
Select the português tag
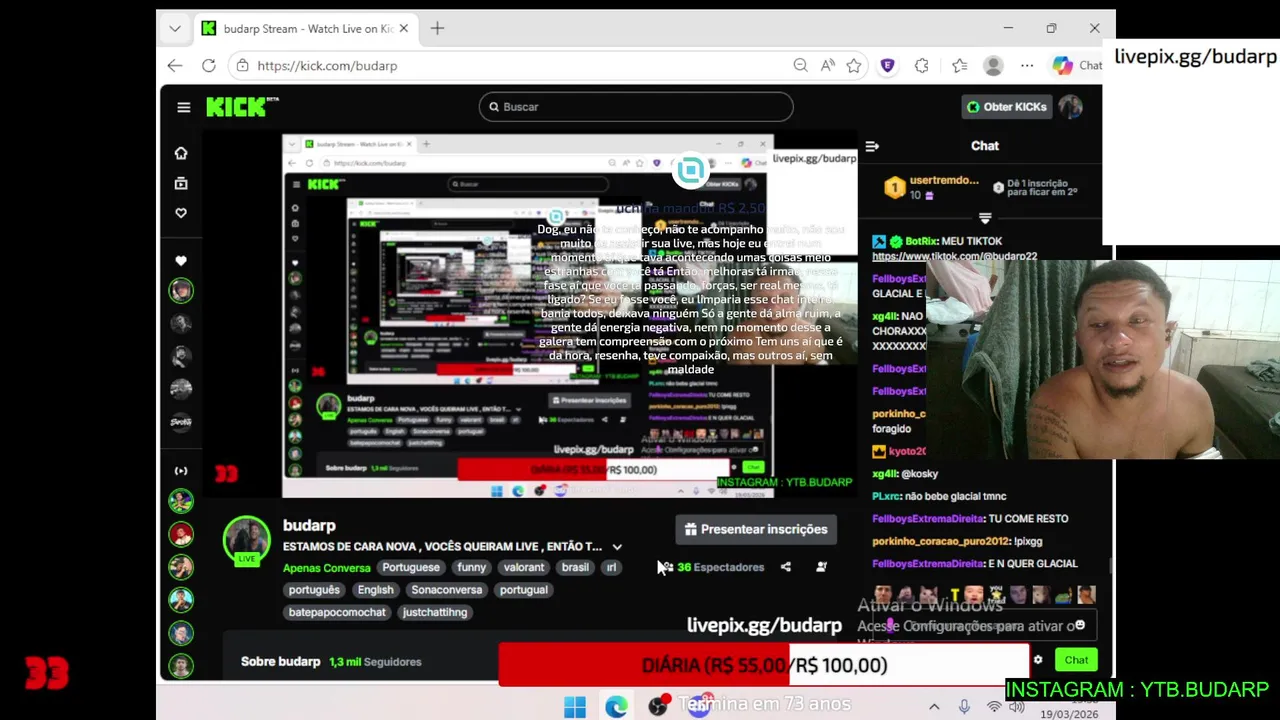(x=315, y=590)
